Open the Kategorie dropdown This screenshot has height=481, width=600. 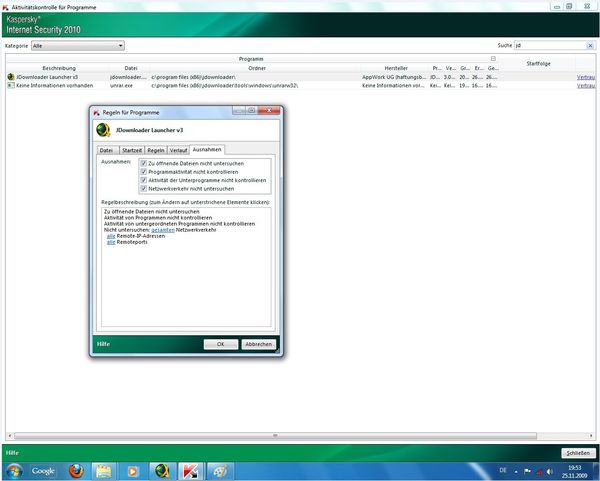coord(78,46)
